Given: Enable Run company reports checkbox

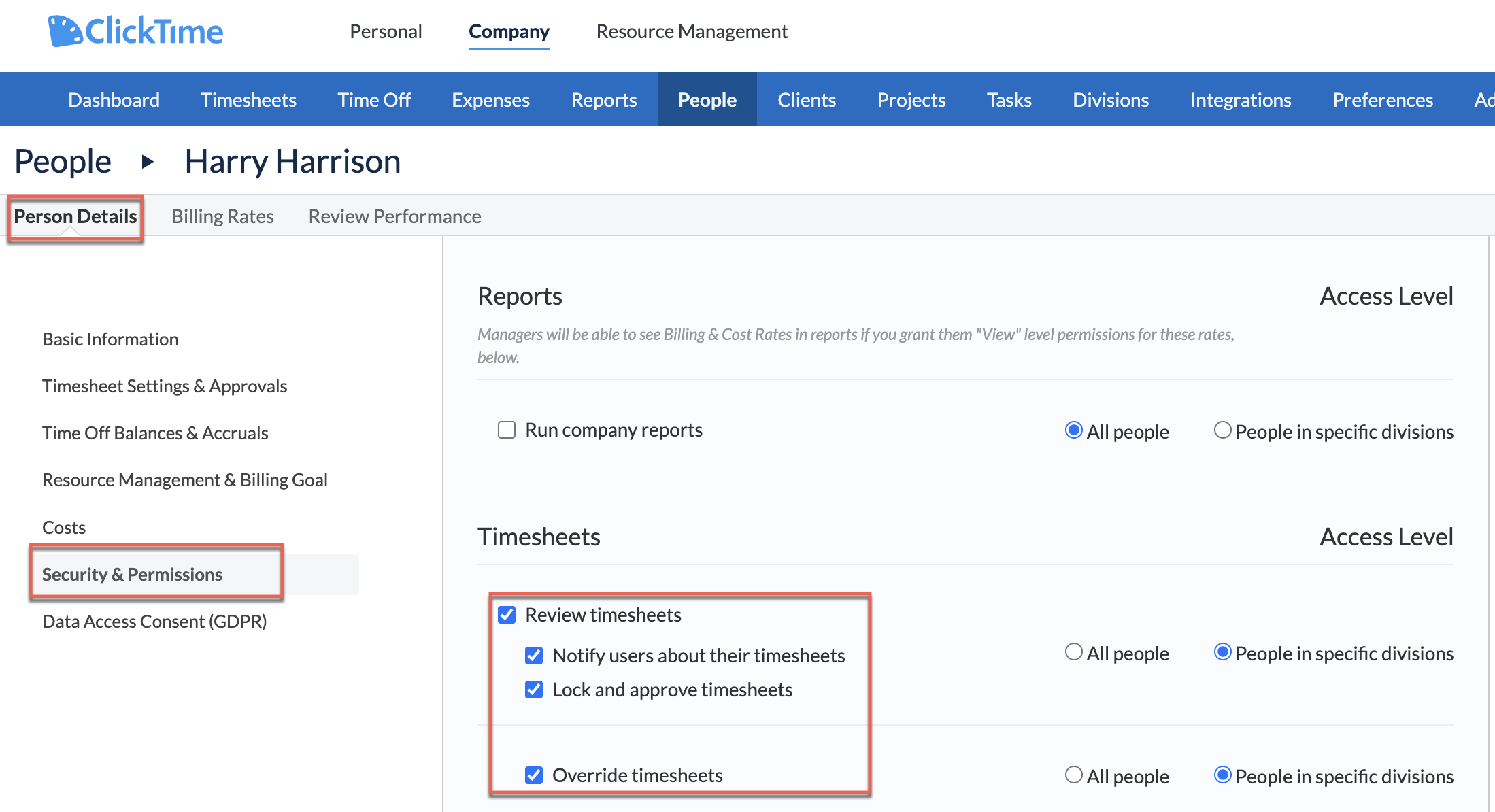Looking at the screenshot, I should pyautogui.click(x=507, y=430).
